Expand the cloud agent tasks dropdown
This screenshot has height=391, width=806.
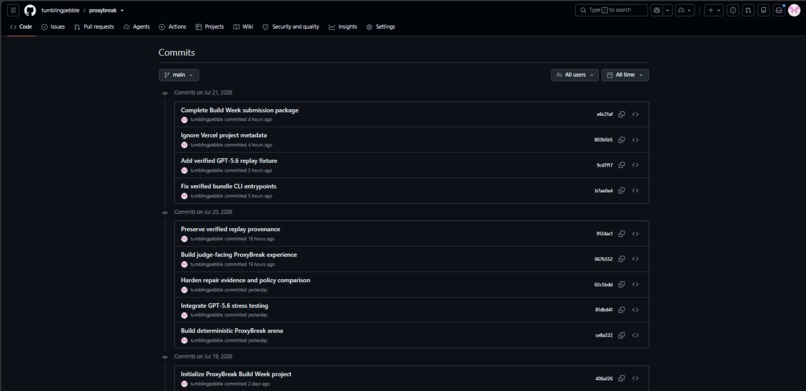point(685,10)
